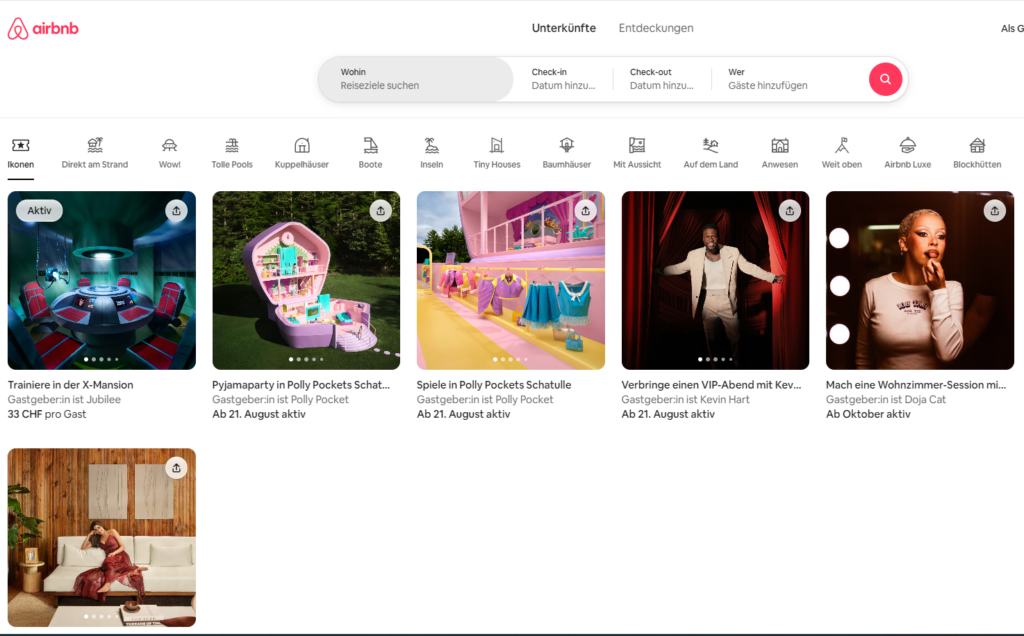Open Verbringe einen VIP-Abend title
1024x636 pixels.
coord(711,385)
